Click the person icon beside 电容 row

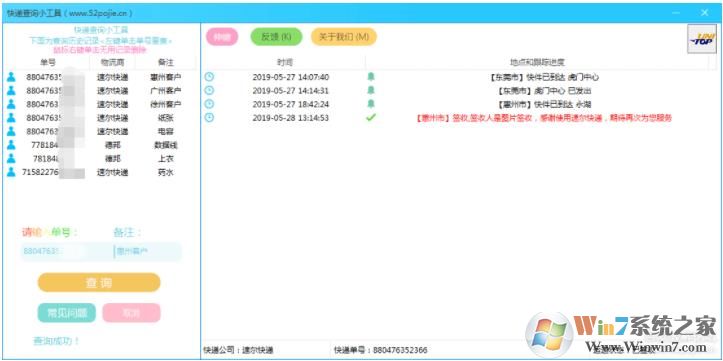click(x=11, y=131)
